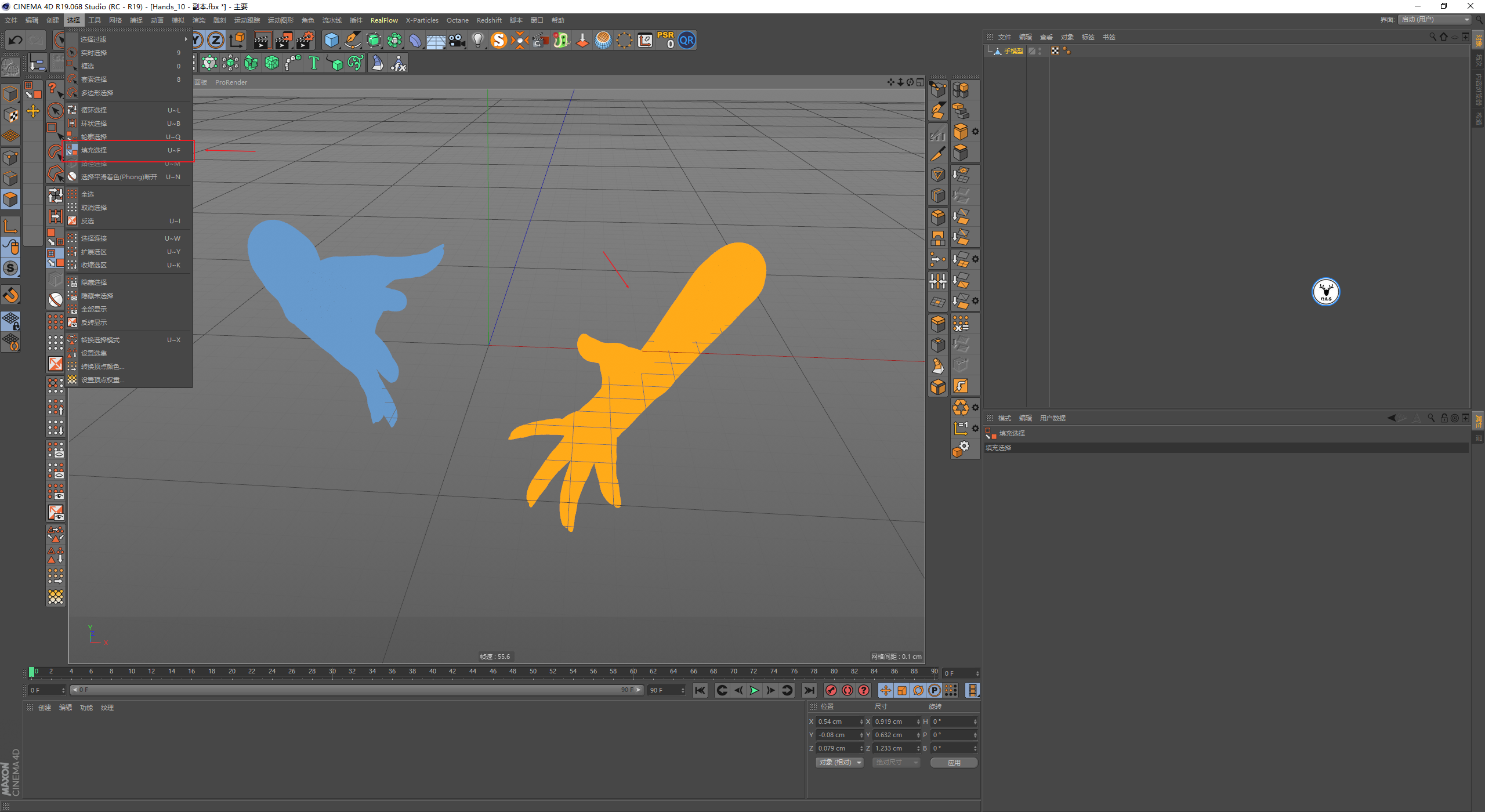Choose 填充选择 from the selection menu
The image size is (1485, 812).
tap(94, 150)
